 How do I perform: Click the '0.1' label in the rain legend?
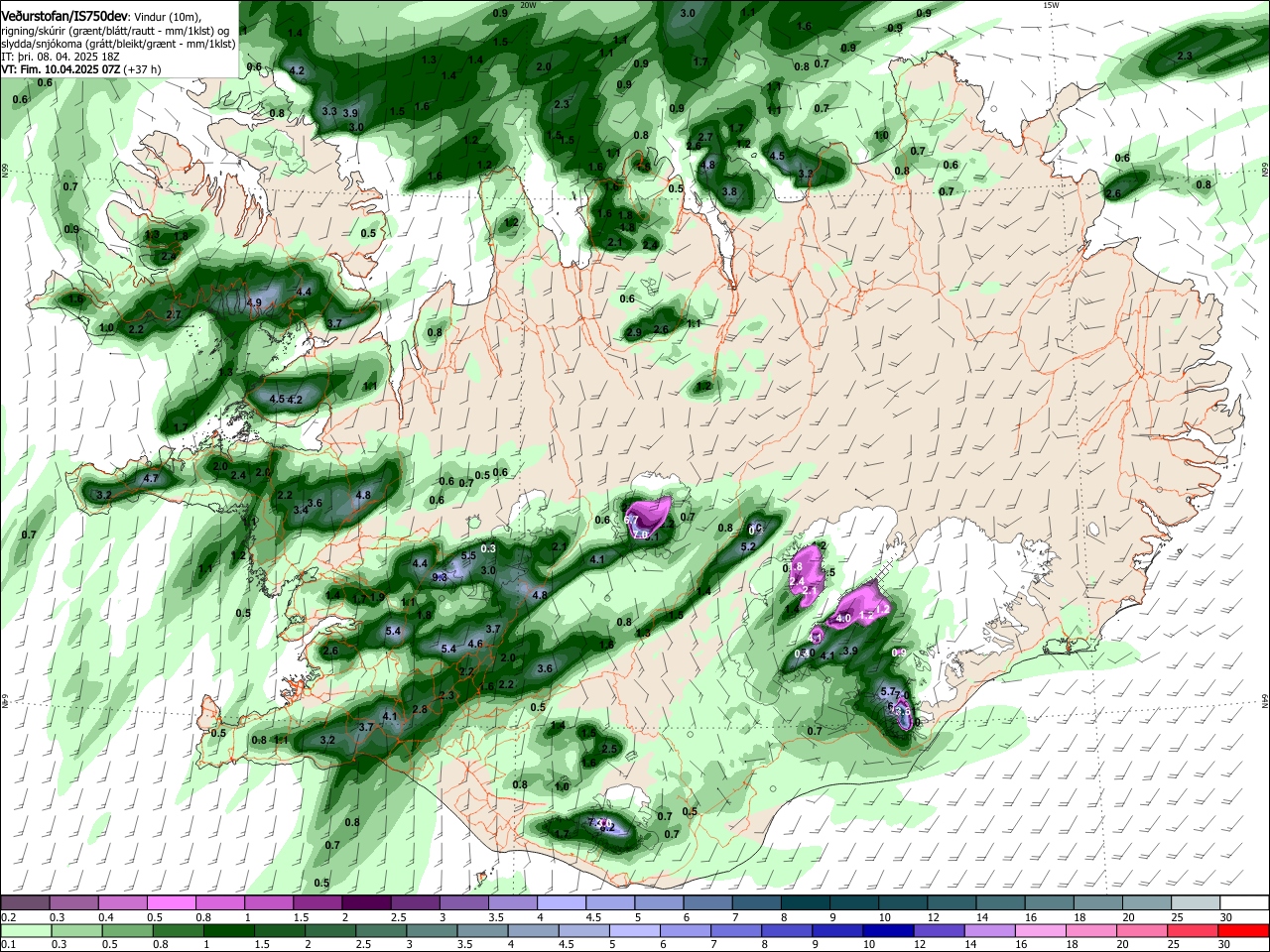(x=7, y=944)
